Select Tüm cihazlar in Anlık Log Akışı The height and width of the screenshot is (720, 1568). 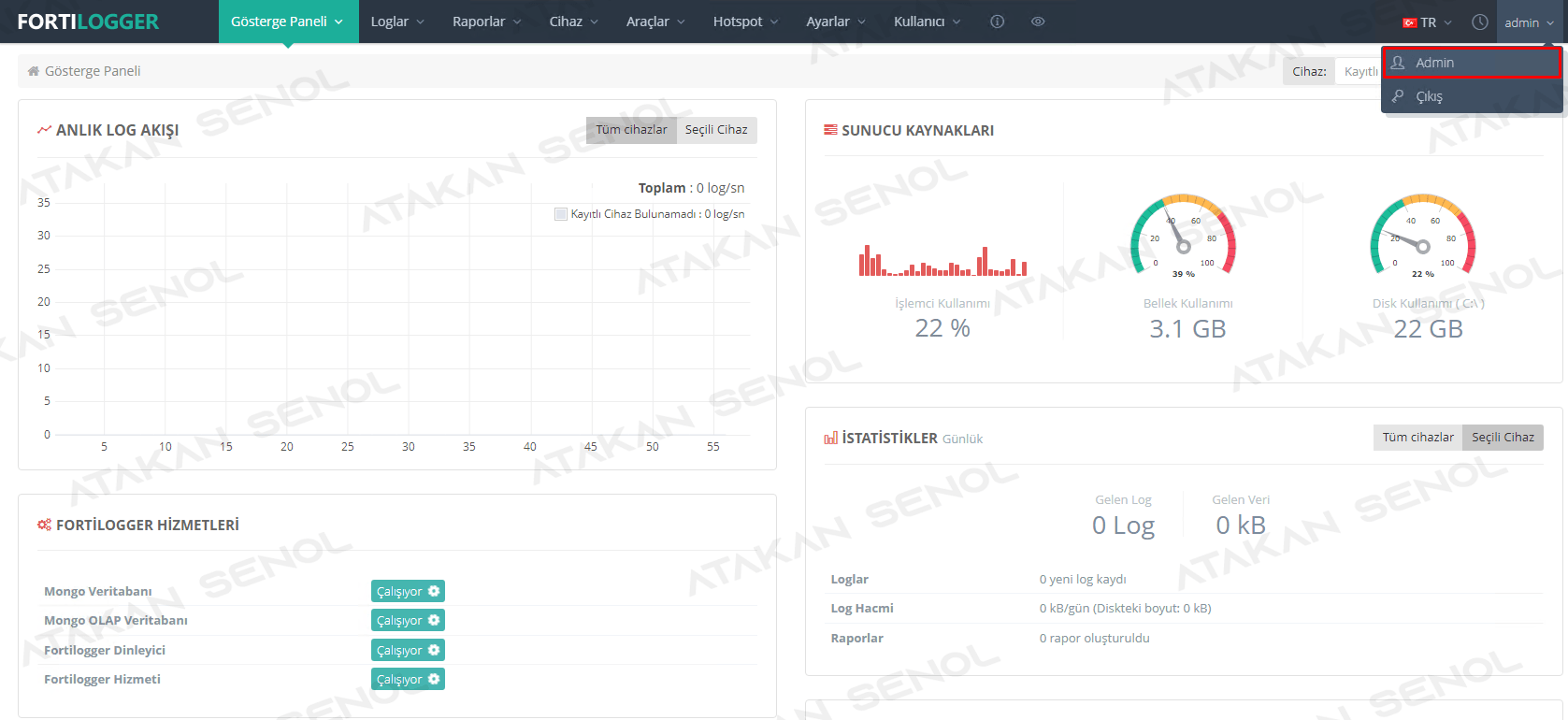point(632,130)
